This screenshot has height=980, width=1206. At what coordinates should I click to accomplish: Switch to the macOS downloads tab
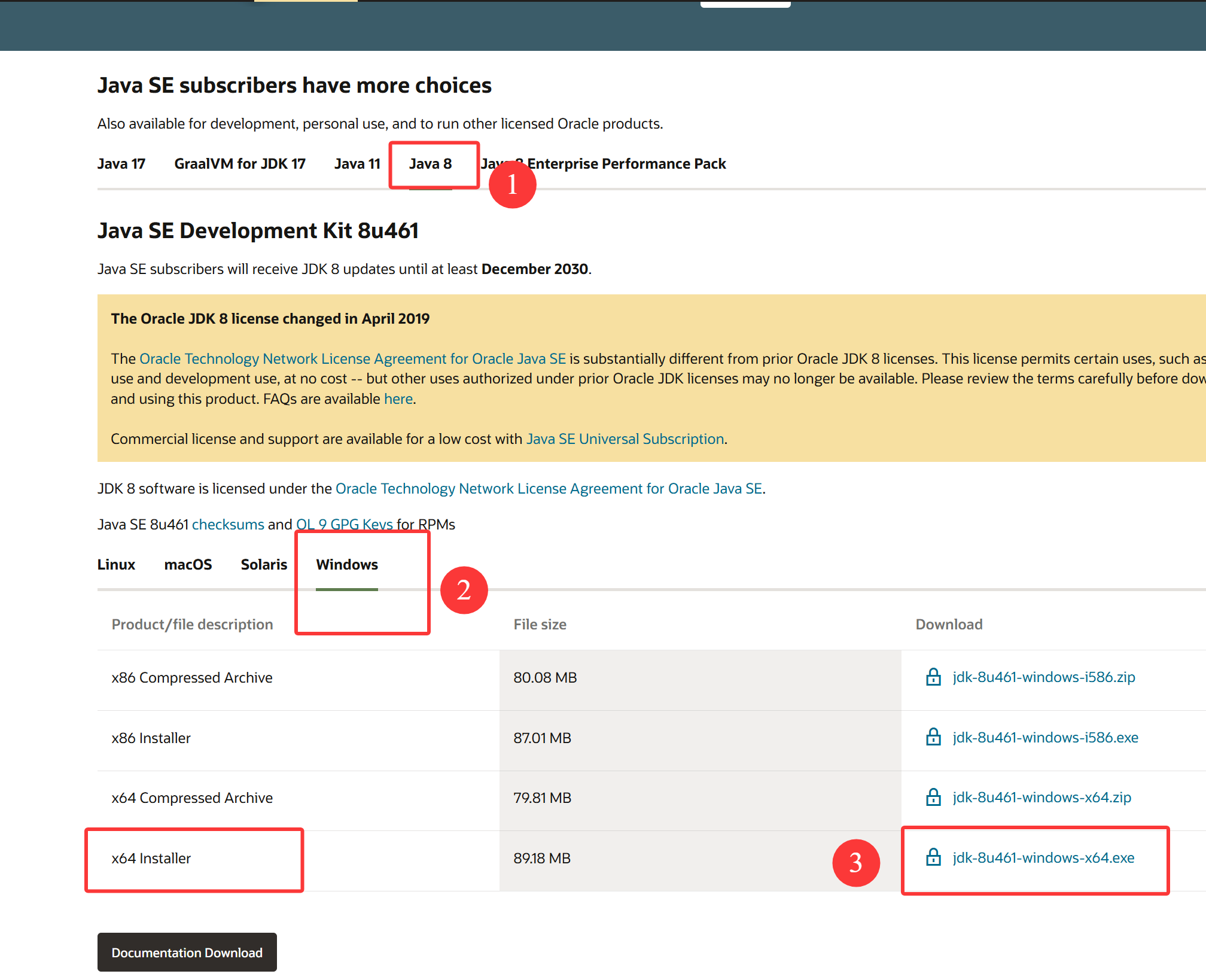click(188, 565)
